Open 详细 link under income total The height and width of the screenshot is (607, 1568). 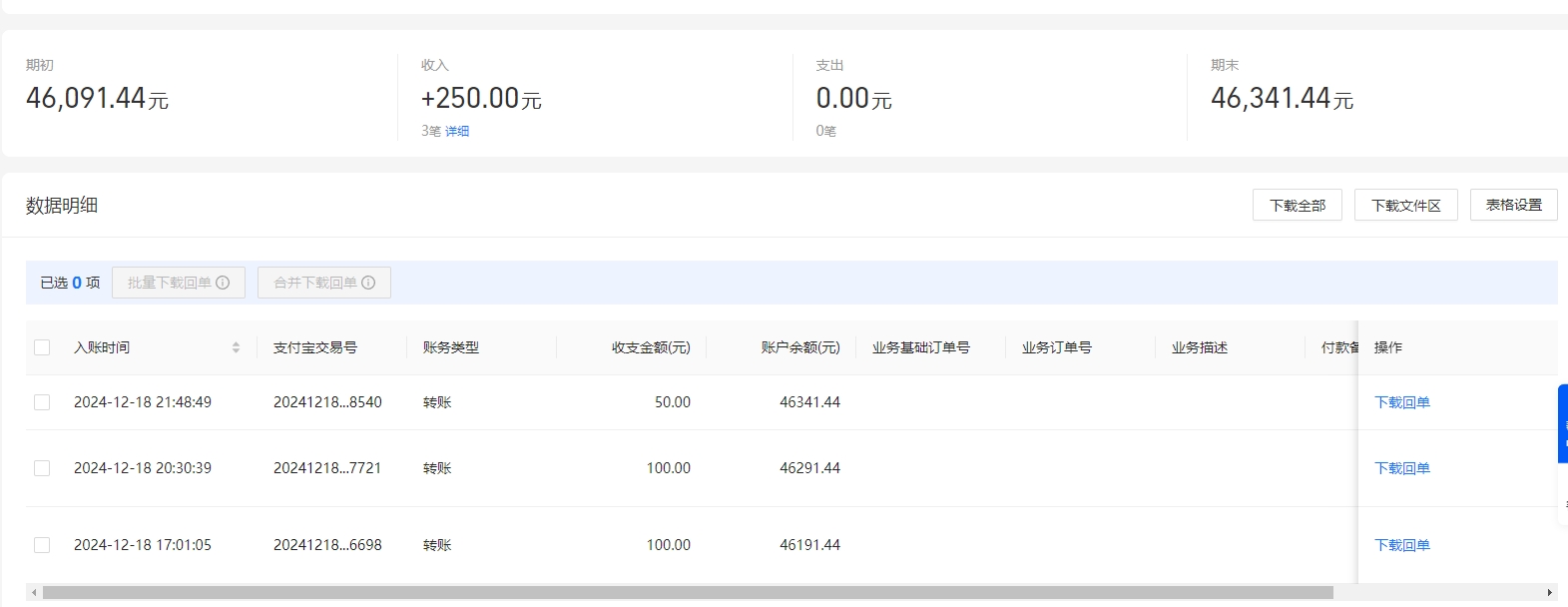coord(457,131)
